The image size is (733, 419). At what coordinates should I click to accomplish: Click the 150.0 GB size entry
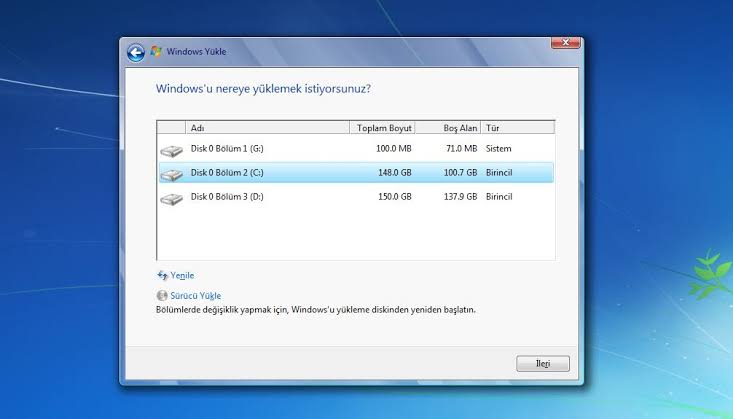pos(395,197)
